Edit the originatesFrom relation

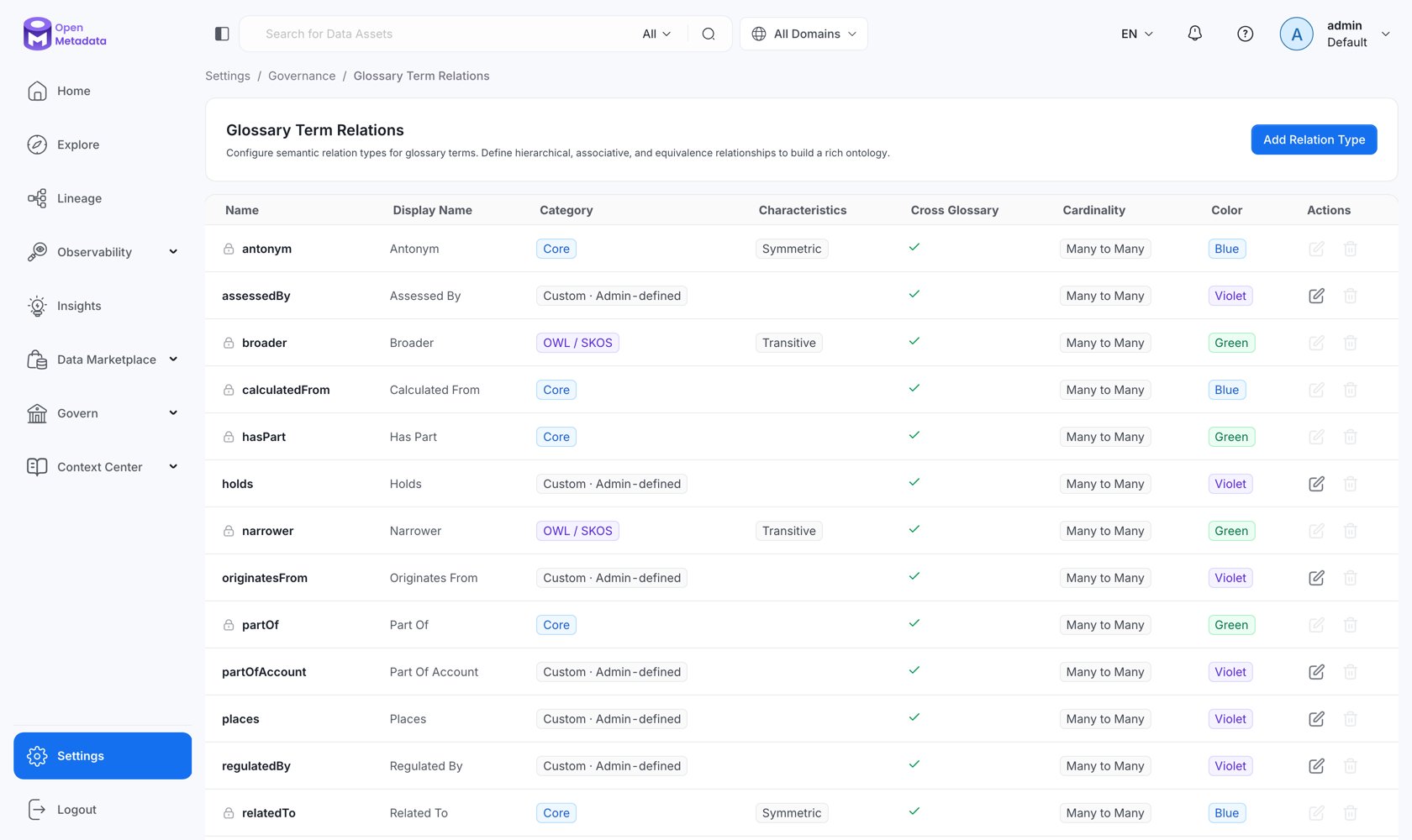pyautogui.click(x=1316, y=578)
